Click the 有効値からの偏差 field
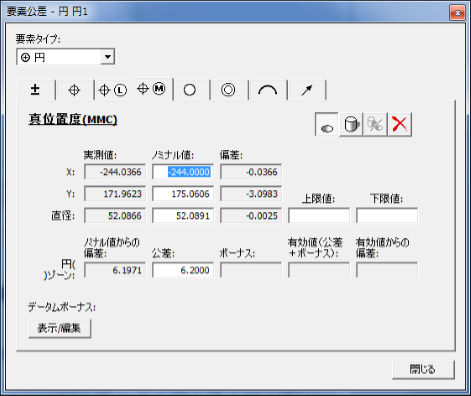Viewport: 471px width, 396px height. point(387,270)
